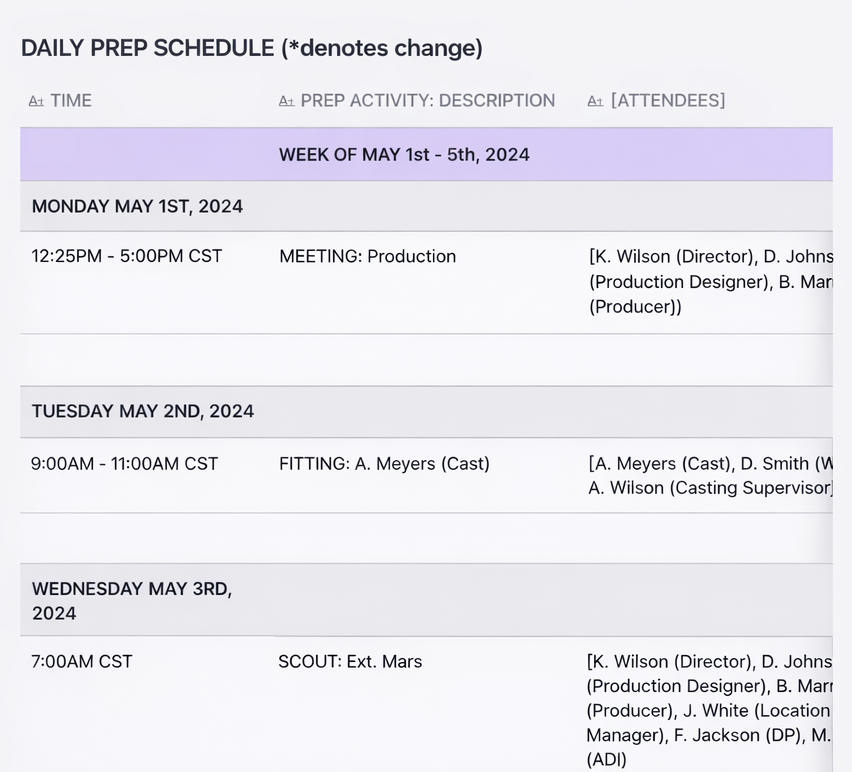Select the 12:25PM - 5:00PM CST cell
This screenshot has width=852, height=772.
click(x=127, y=256)
